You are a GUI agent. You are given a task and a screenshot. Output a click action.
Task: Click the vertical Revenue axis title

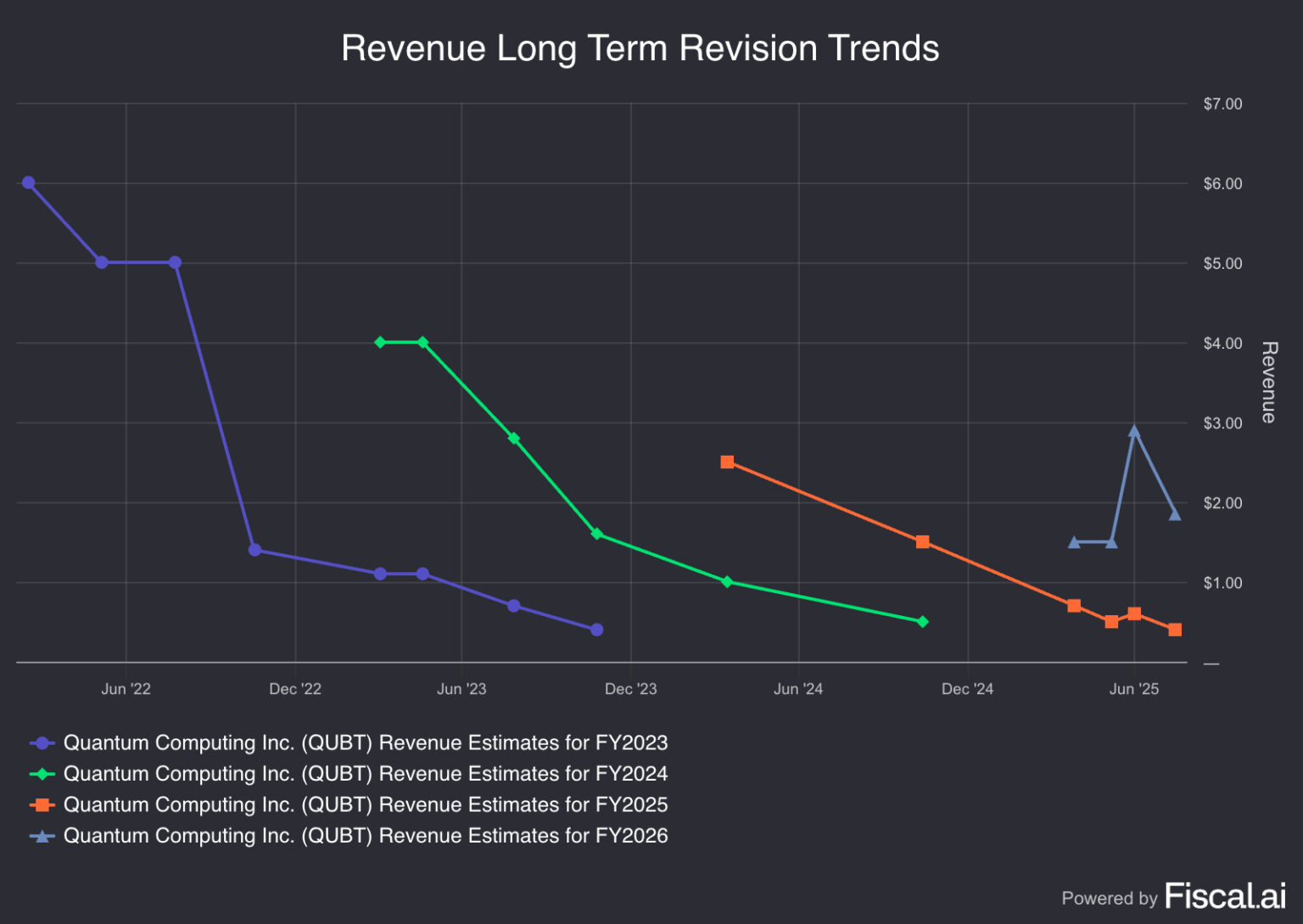[x=1268, y=382]
